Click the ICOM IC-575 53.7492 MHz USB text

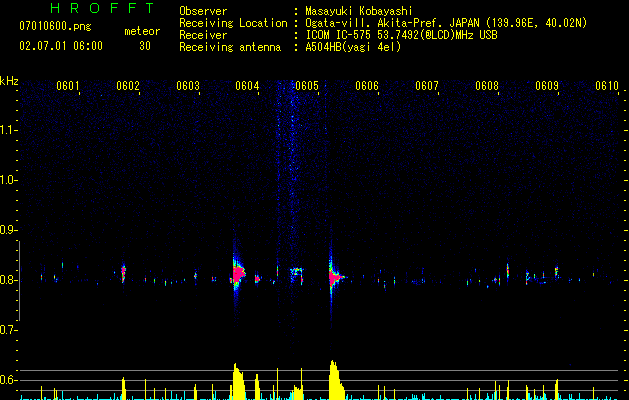click(x=401, y=35)
